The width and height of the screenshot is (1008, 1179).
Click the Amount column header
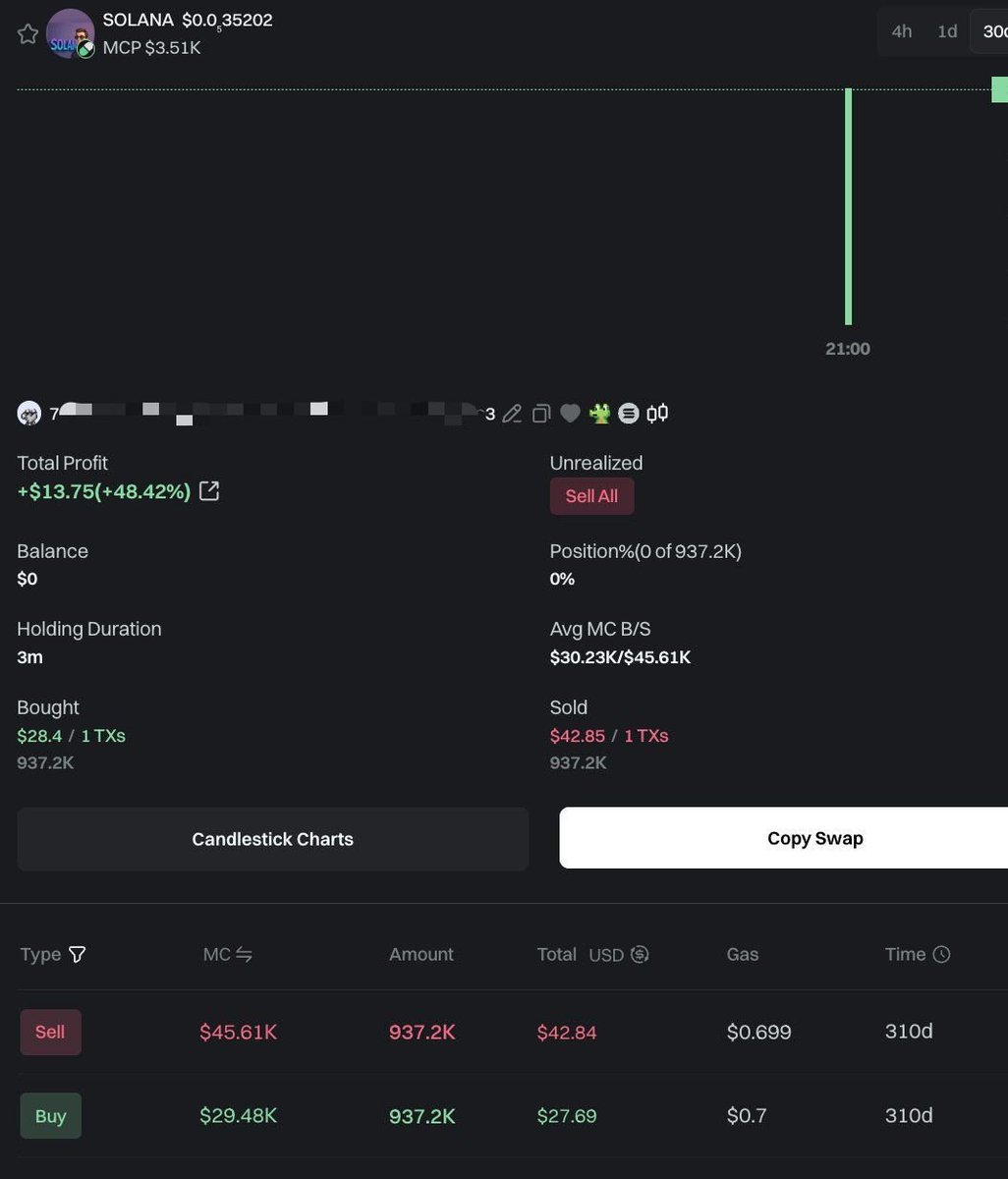pyautogui.click(x=421, y=954)
